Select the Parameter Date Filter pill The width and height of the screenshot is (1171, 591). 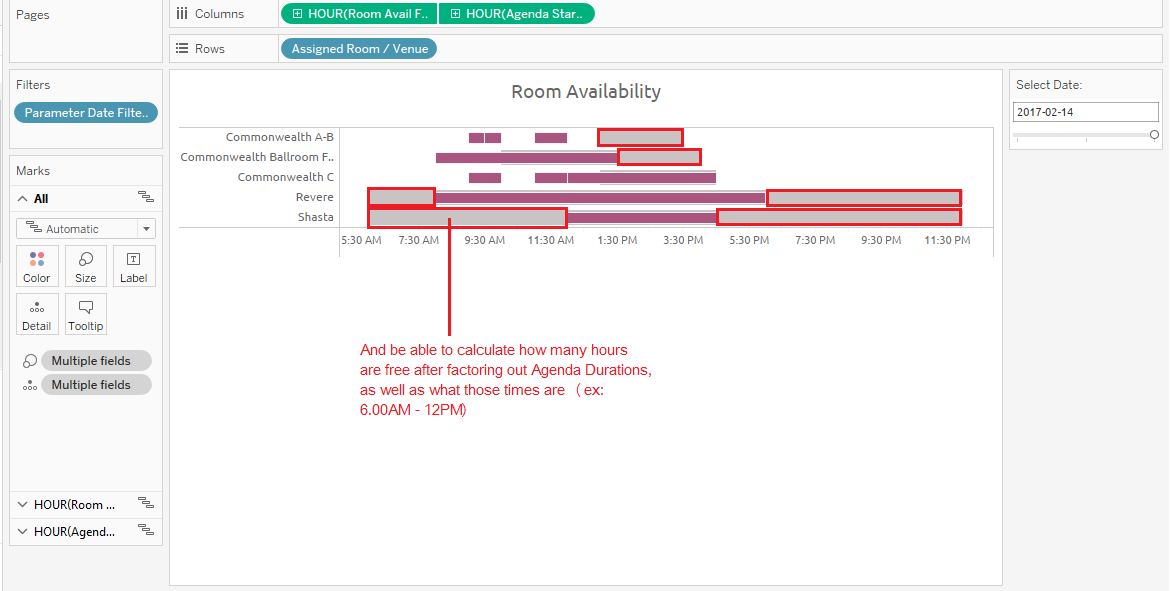pyautogui.click(x=85, y=112)
